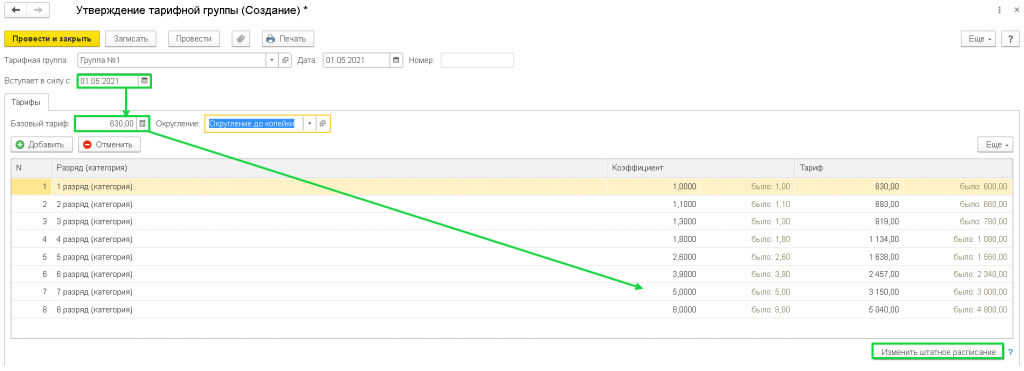
Task: Click the Тарифная группа field Группа №1
Action: click(x=172, y=60)
